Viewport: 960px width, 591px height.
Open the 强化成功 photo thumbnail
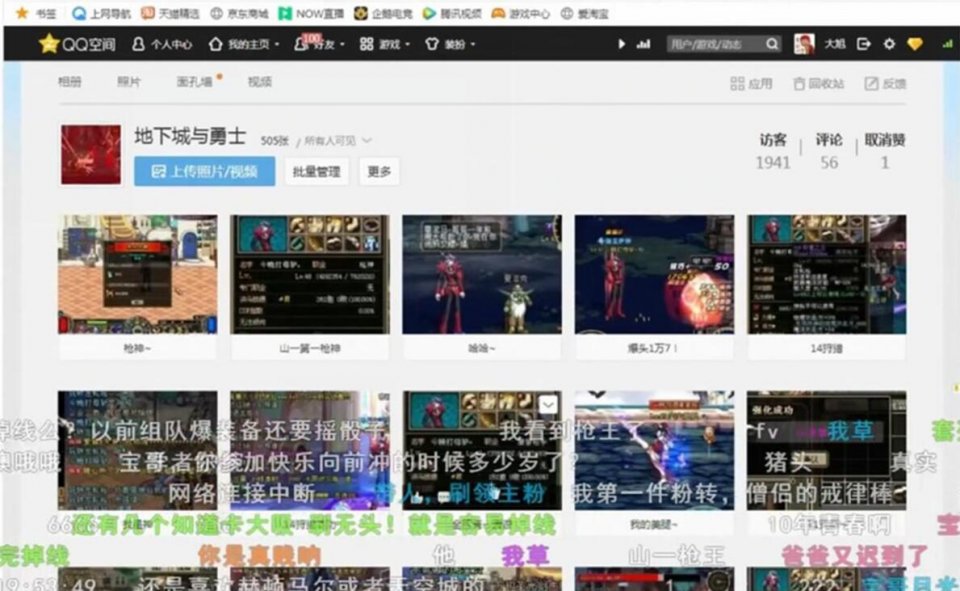[x=827, y=450]
